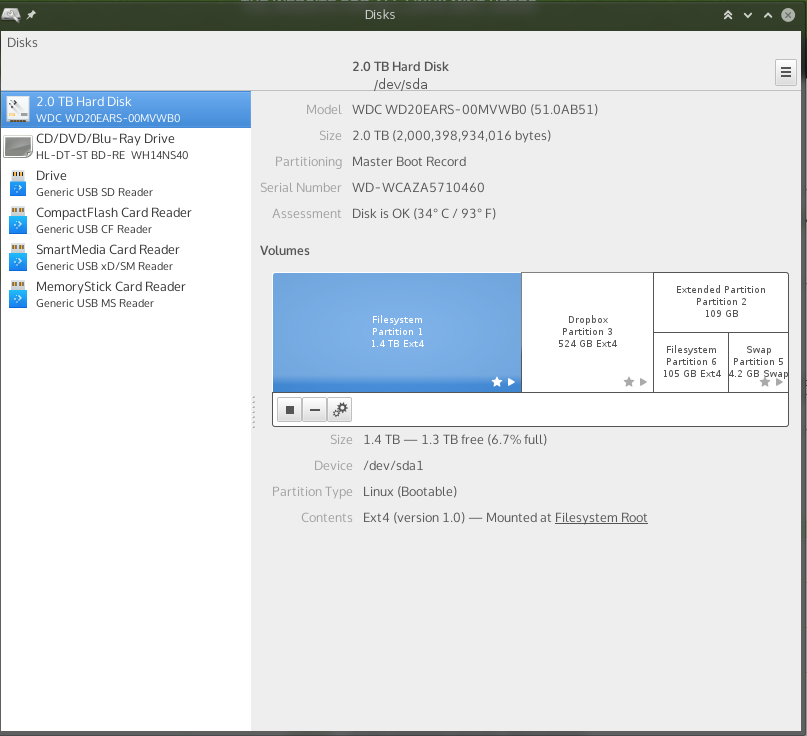Click the Drive Generic USB SD Reader entry
Screen dimensions: 807x736
pyautogui.click(x=126, y=184)
